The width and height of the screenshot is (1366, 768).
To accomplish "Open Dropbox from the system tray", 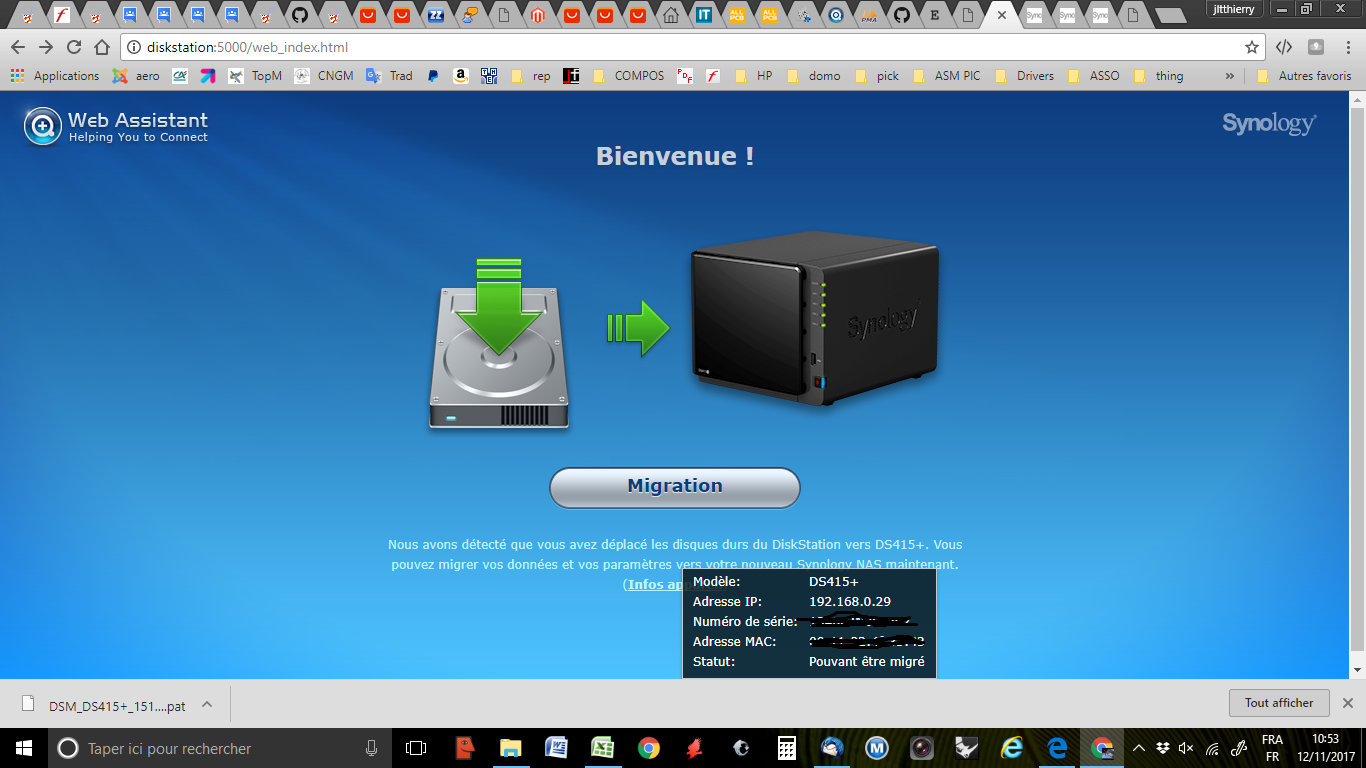I will (x=1162, y=748).
